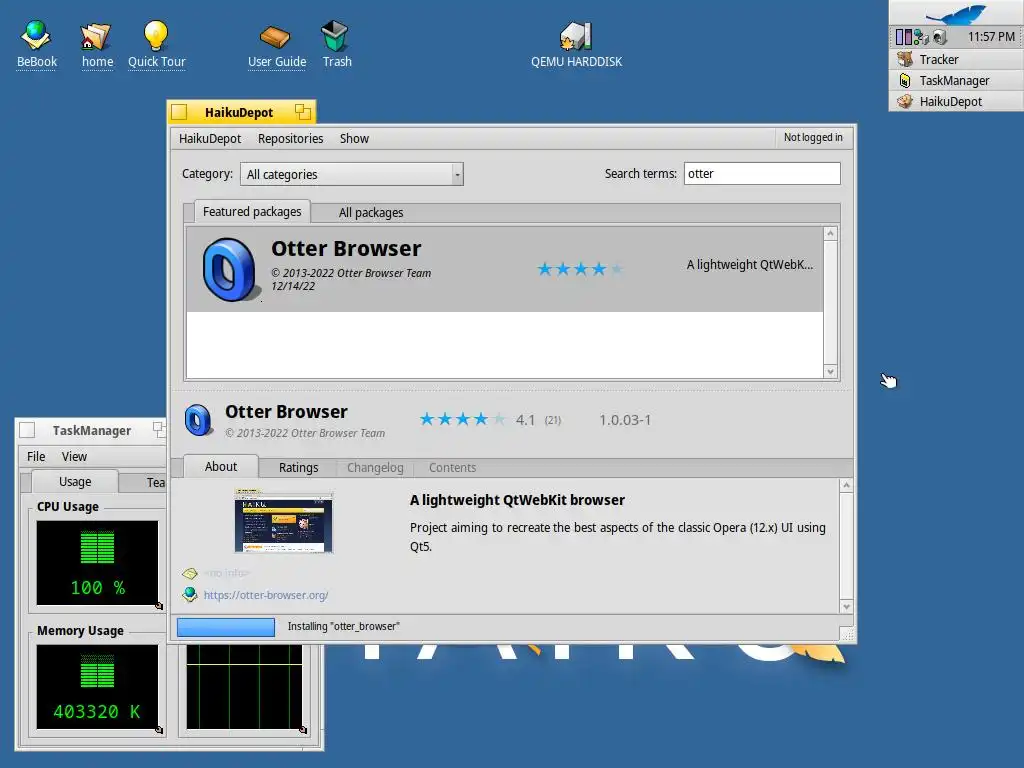This screenshot has height=768, width=1024.
Task: Click the volume tray icon
Action: (x=939, y=37)
